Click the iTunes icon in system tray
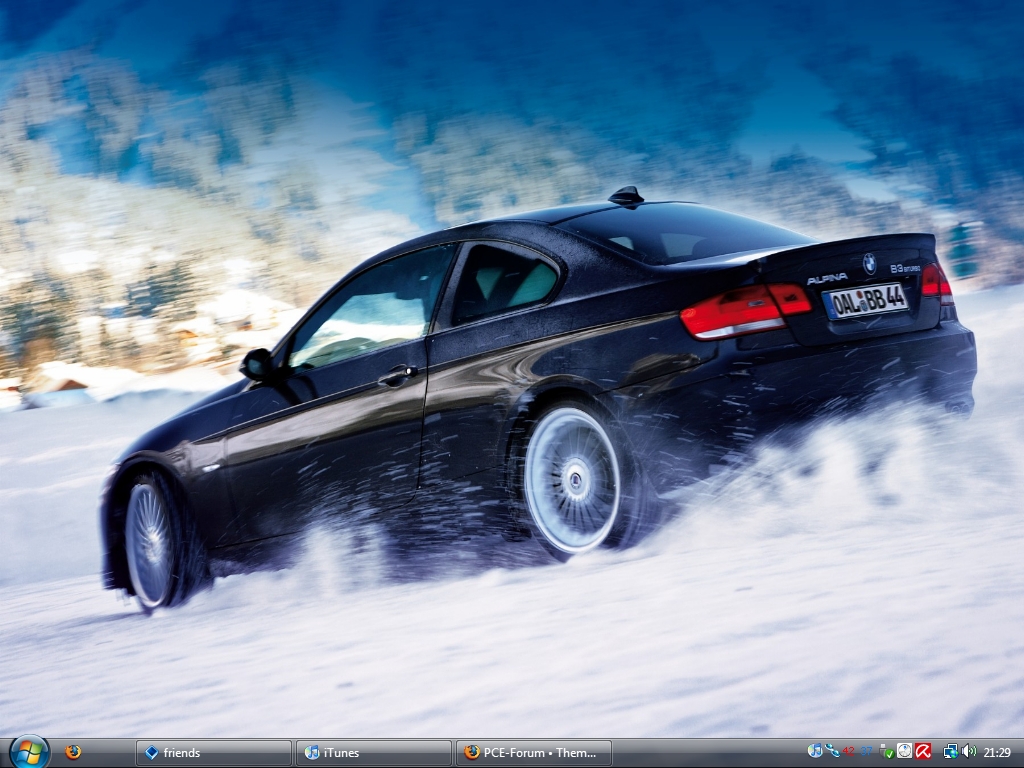This screenshot has height=768, width=1024. coord(815,751)
